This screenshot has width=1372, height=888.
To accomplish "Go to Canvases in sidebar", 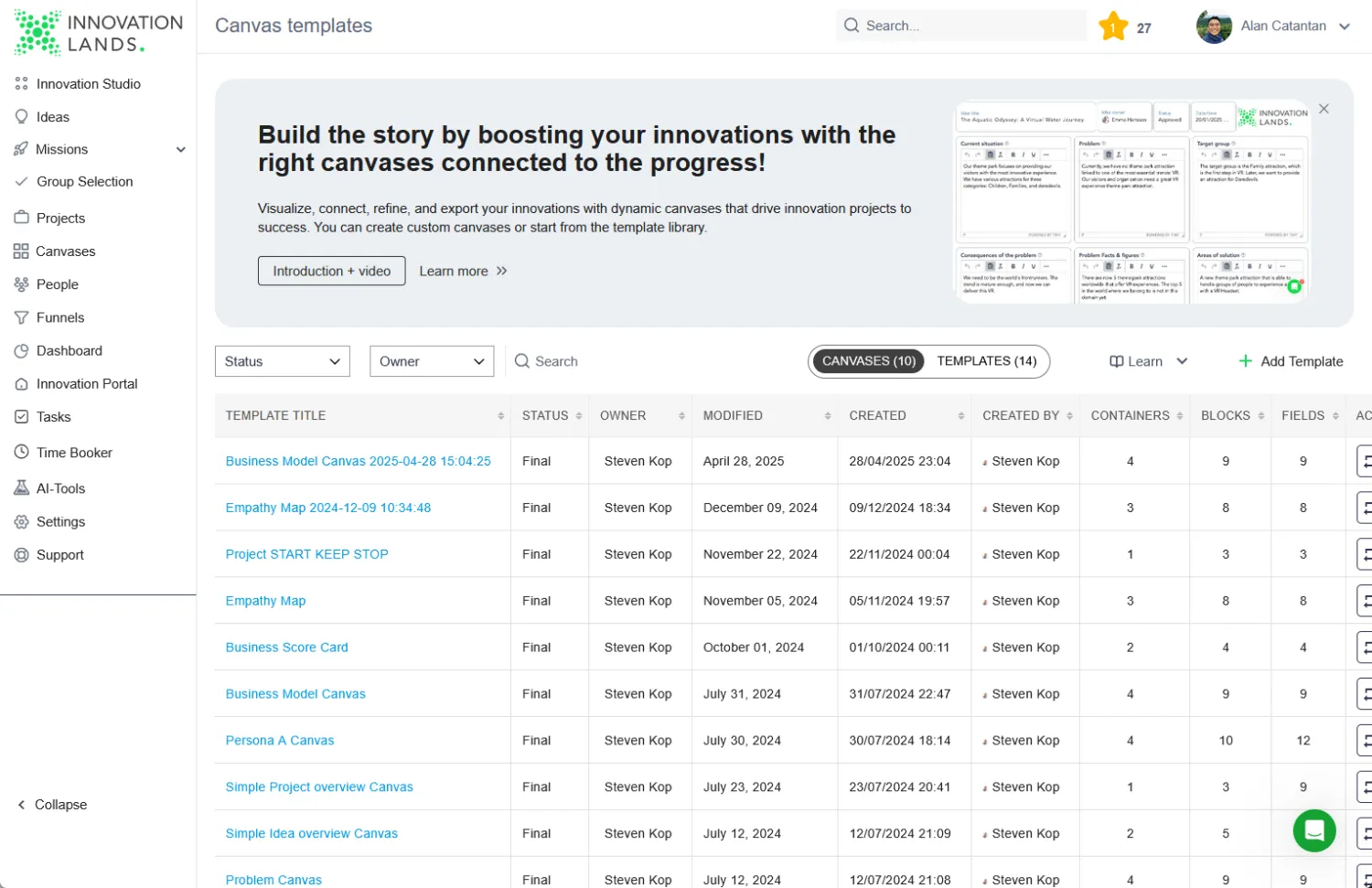I will (x=65, y=251).
